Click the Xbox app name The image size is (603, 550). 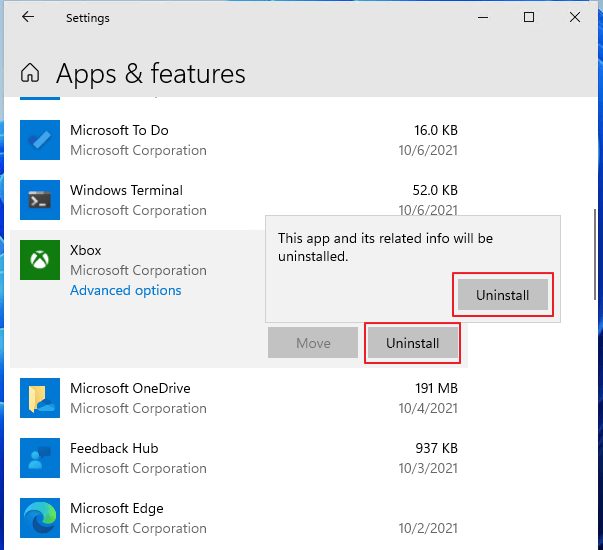point(85,250)
